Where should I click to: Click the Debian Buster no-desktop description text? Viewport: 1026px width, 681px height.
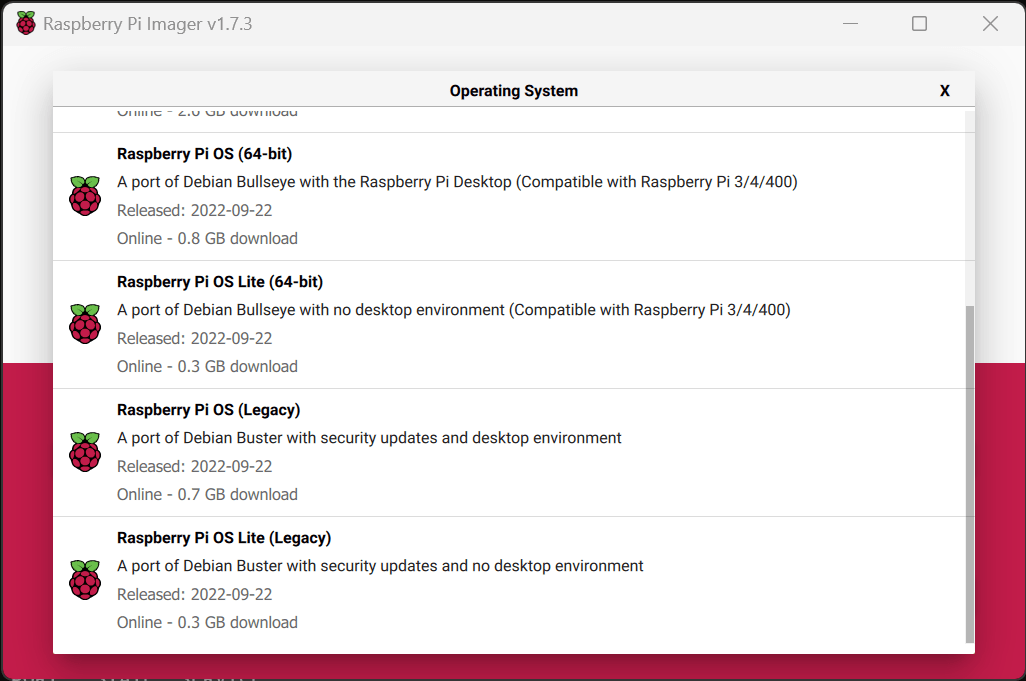point(380,565)
